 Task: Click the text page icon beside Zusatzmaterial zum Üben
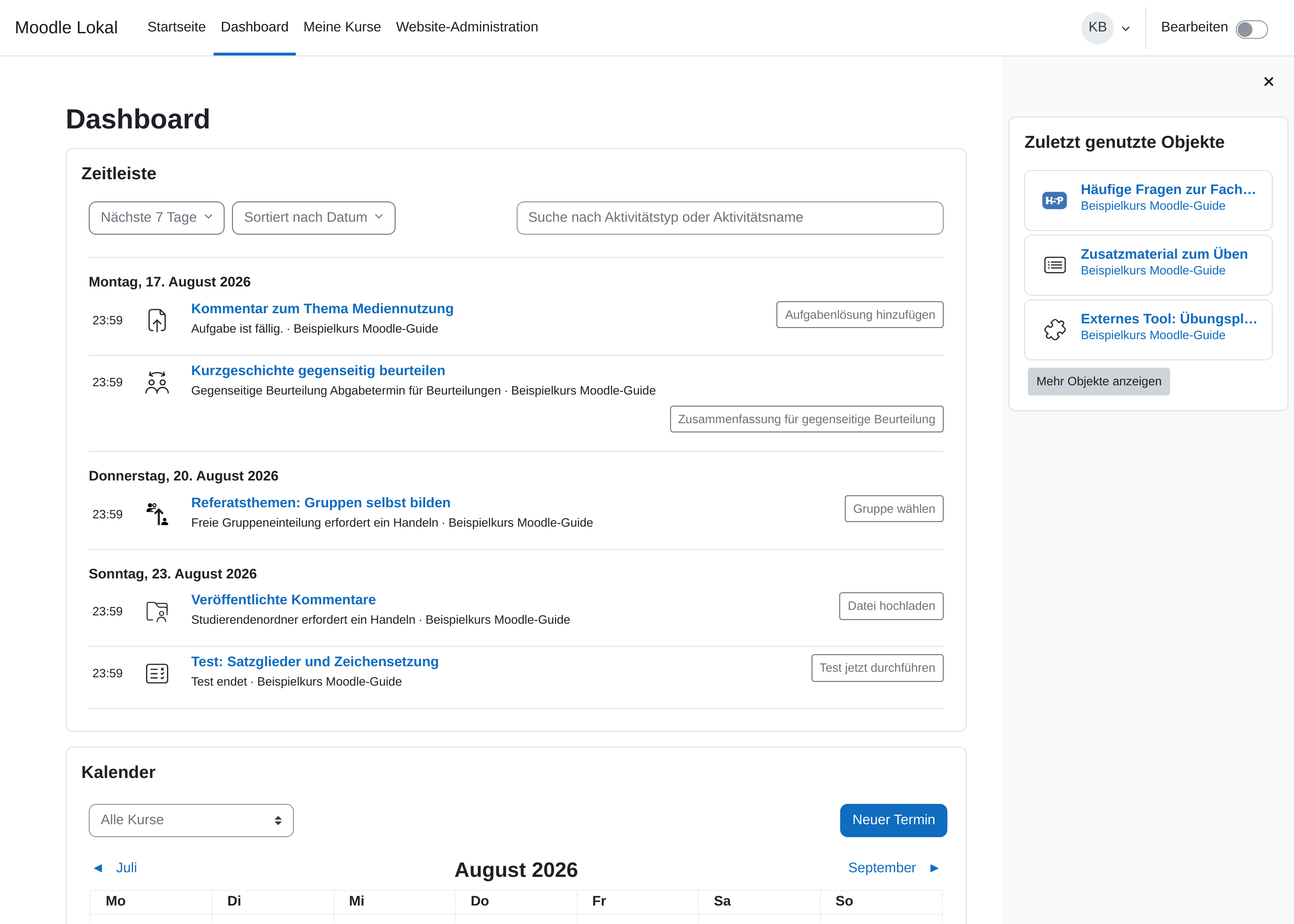click(x=1055, y=265)
